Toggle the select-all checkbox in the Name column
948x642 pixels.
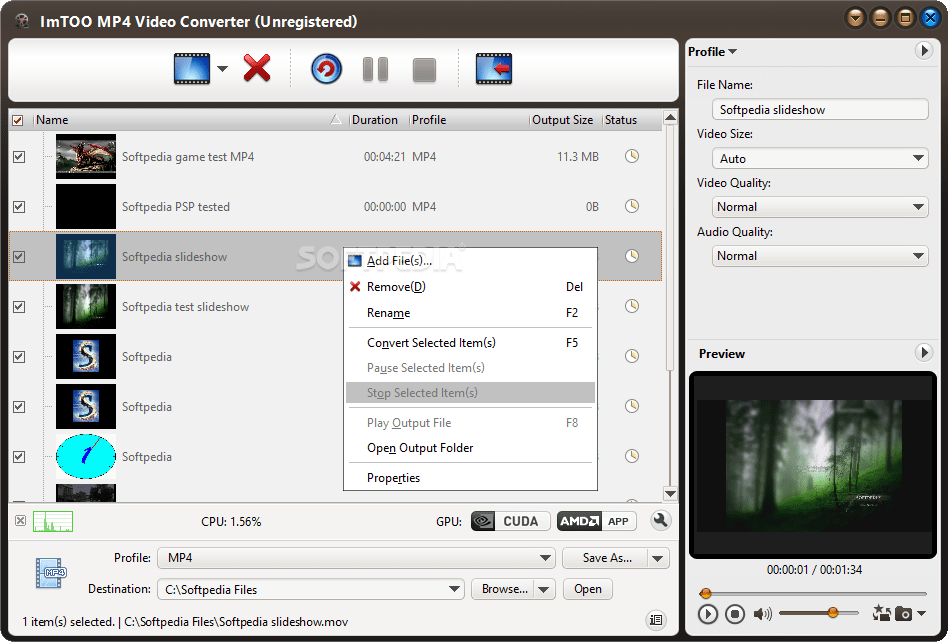pos(18,119)
